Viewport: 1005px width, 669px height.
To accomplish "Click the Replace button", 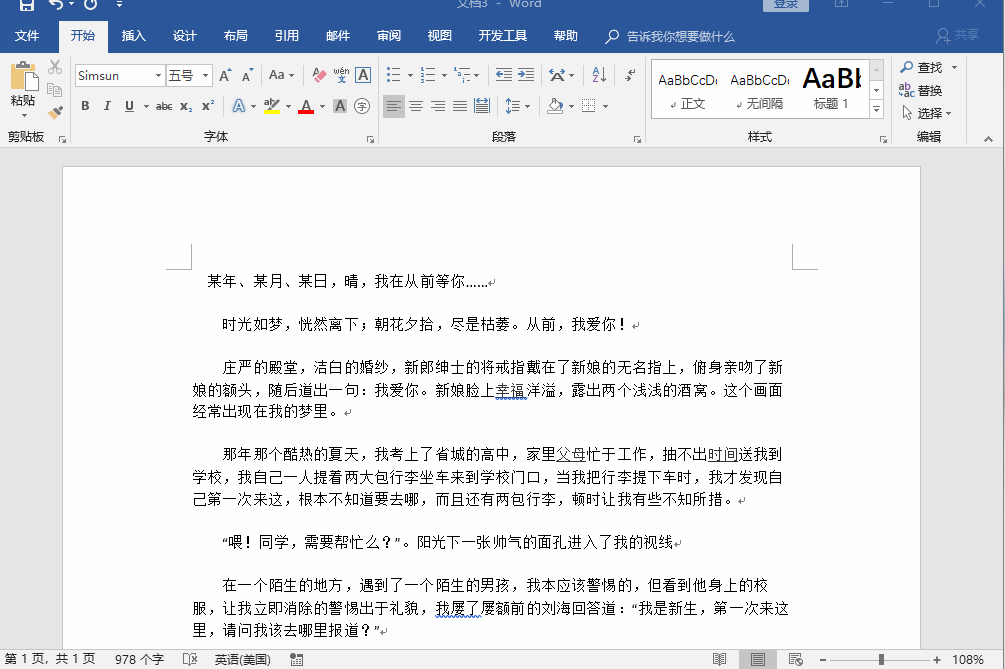I will click(920, 90).
